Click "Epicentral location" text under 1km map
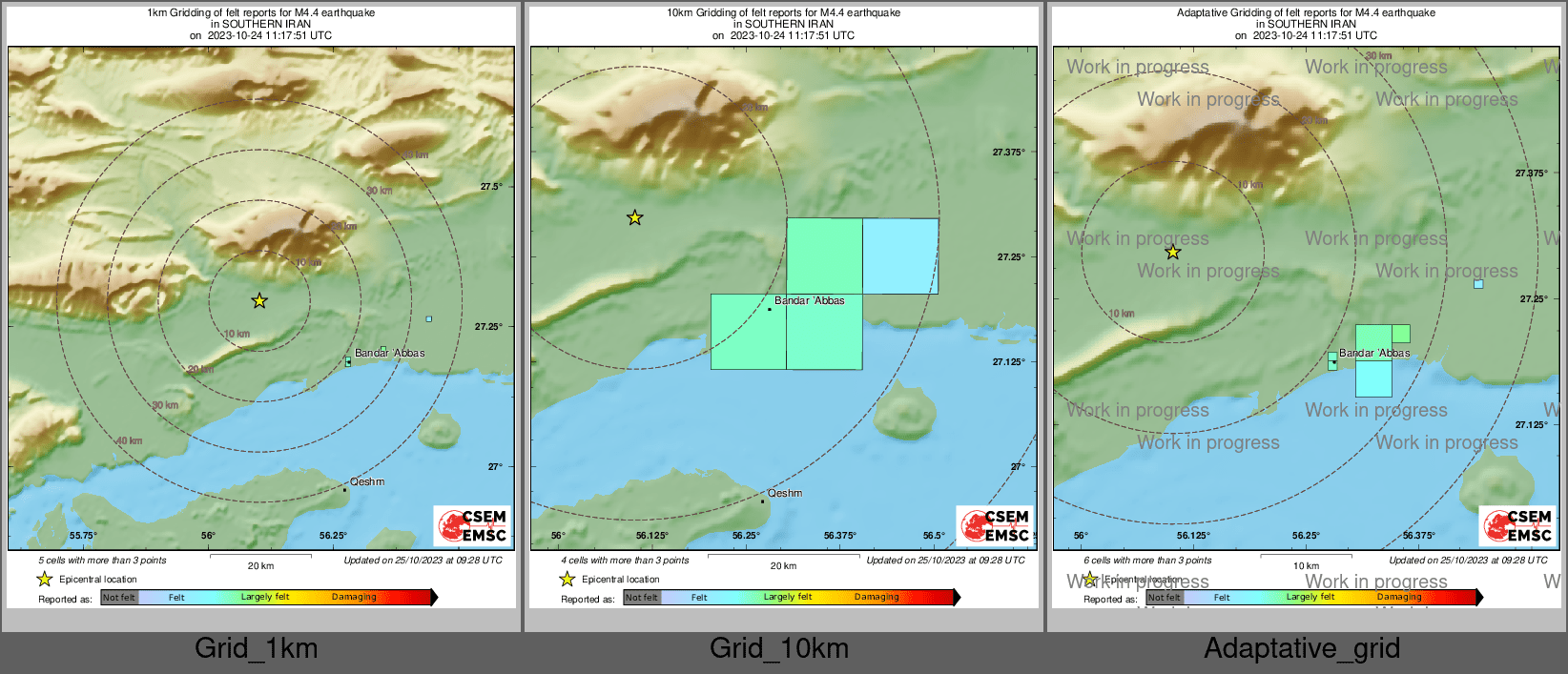The width and height of the screenshot is (1568, 674). pos(98,580)
